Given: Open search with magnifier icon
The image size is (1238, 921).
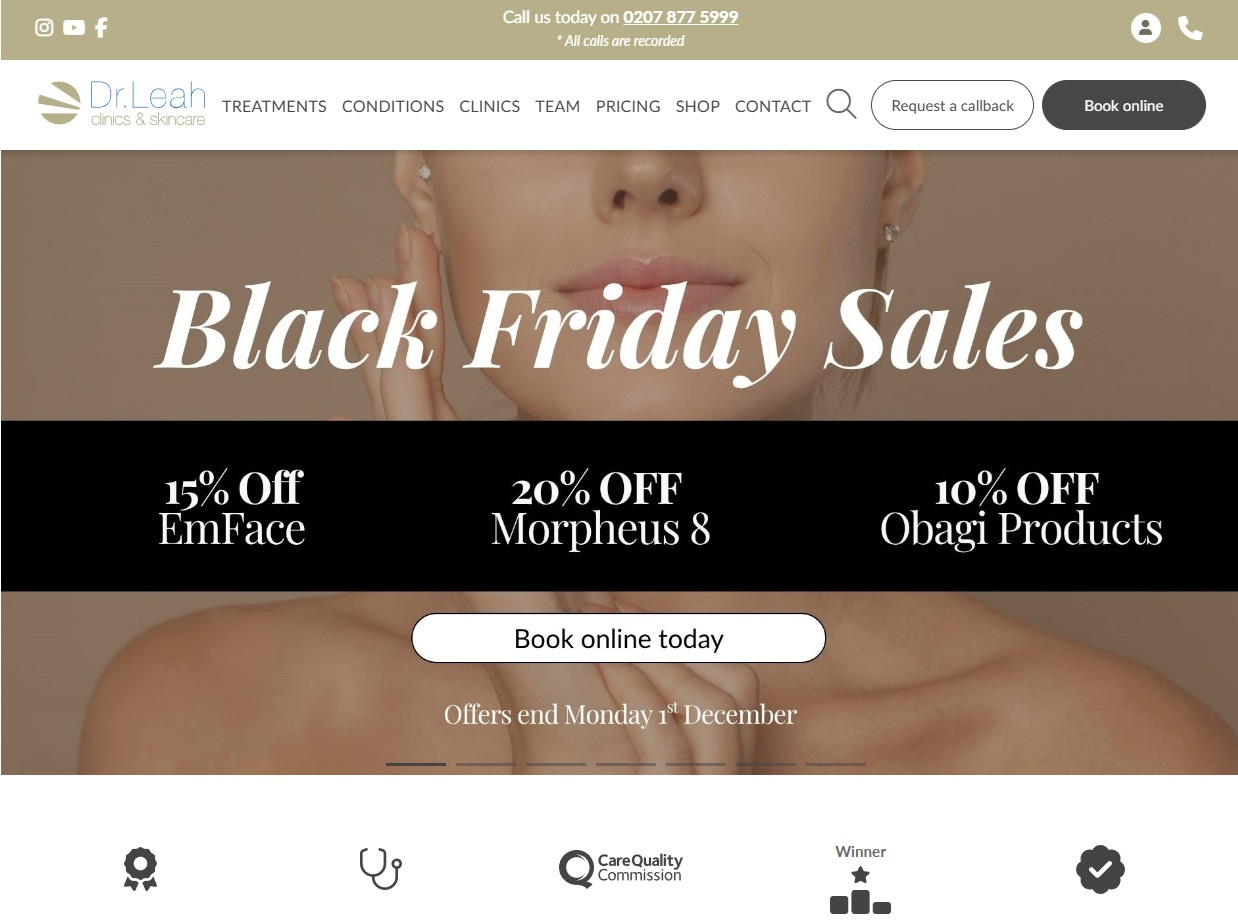Looking at the screenshot, I should point(841,104).
